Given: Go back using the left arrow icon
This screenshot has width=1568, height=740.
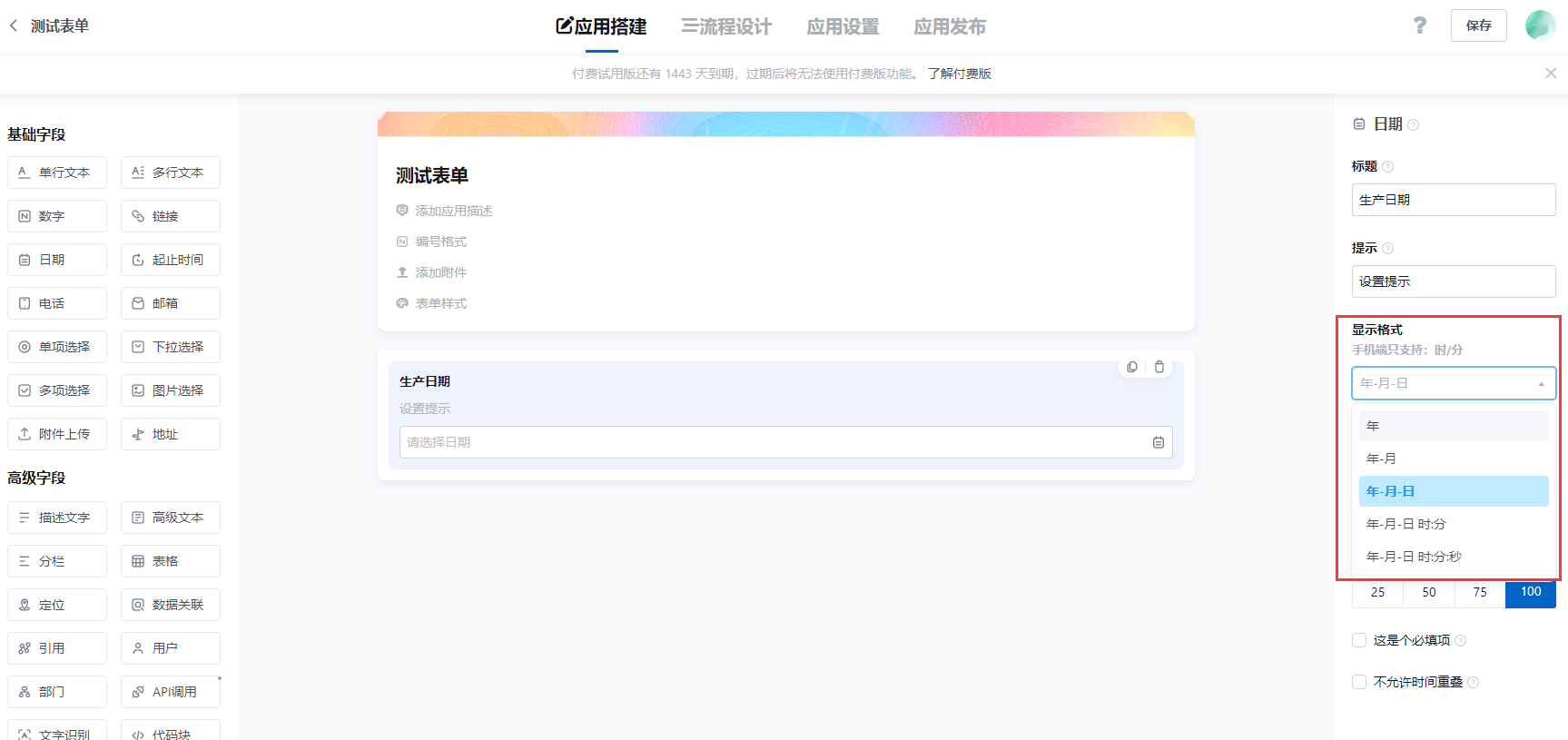Looking at the screenshot, I should [14, 25].
